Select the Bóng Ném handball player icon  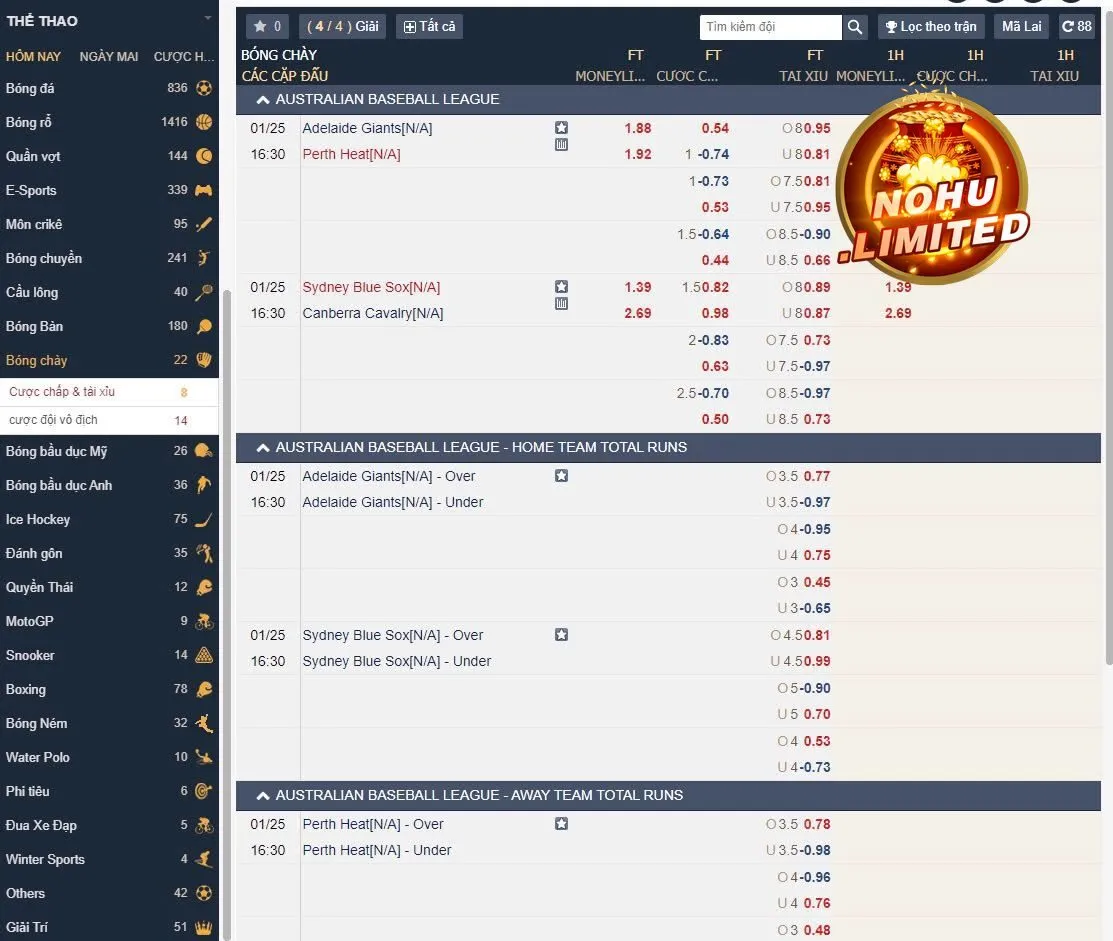pyautogui.click(x=204, y=723)
